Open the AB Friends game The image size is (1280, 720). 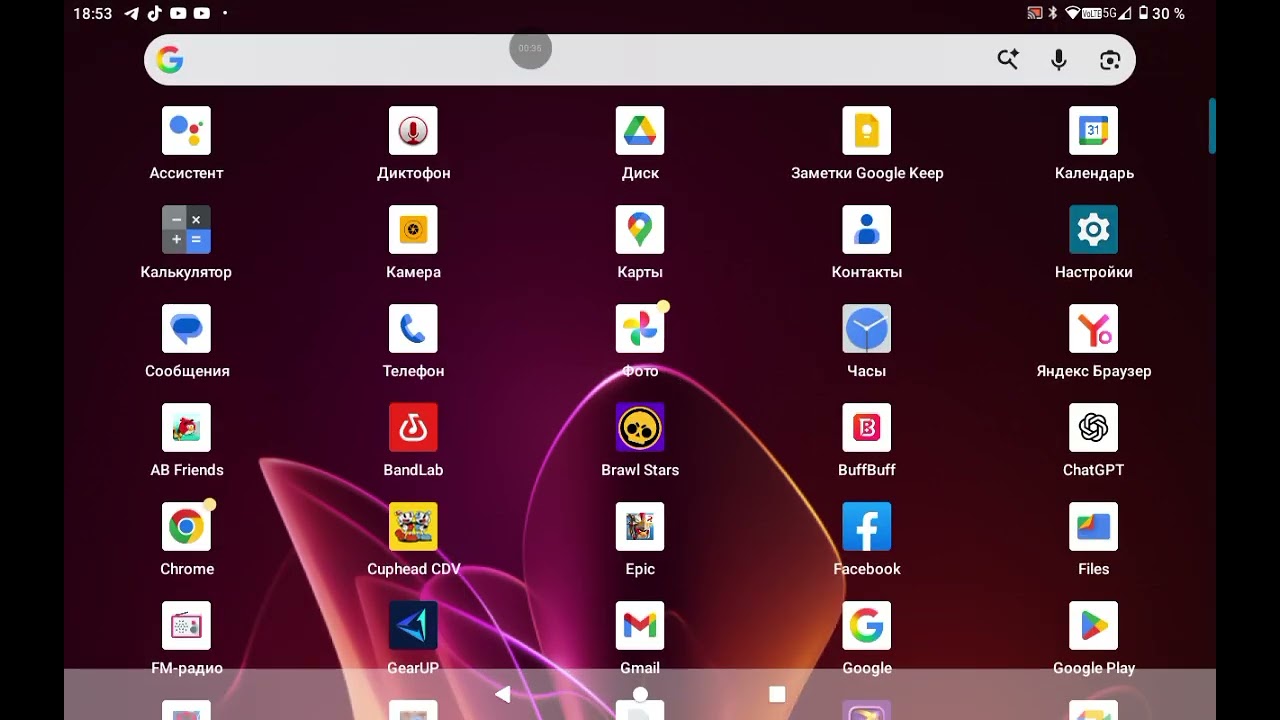tap(186, 428)
